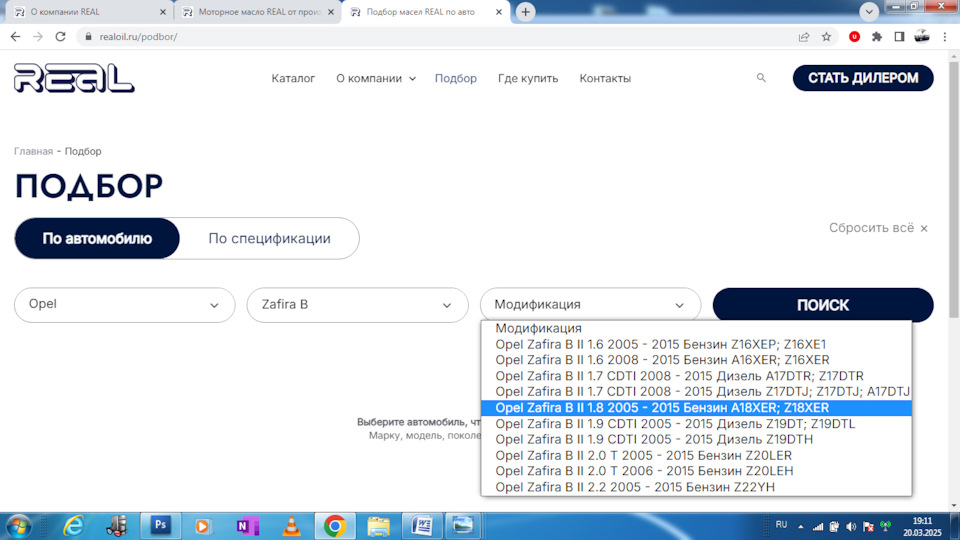Select 1.9 CDTI Дизель Z19DTH option
Viewport: 960px width, 540px height.
click(696, 440)
